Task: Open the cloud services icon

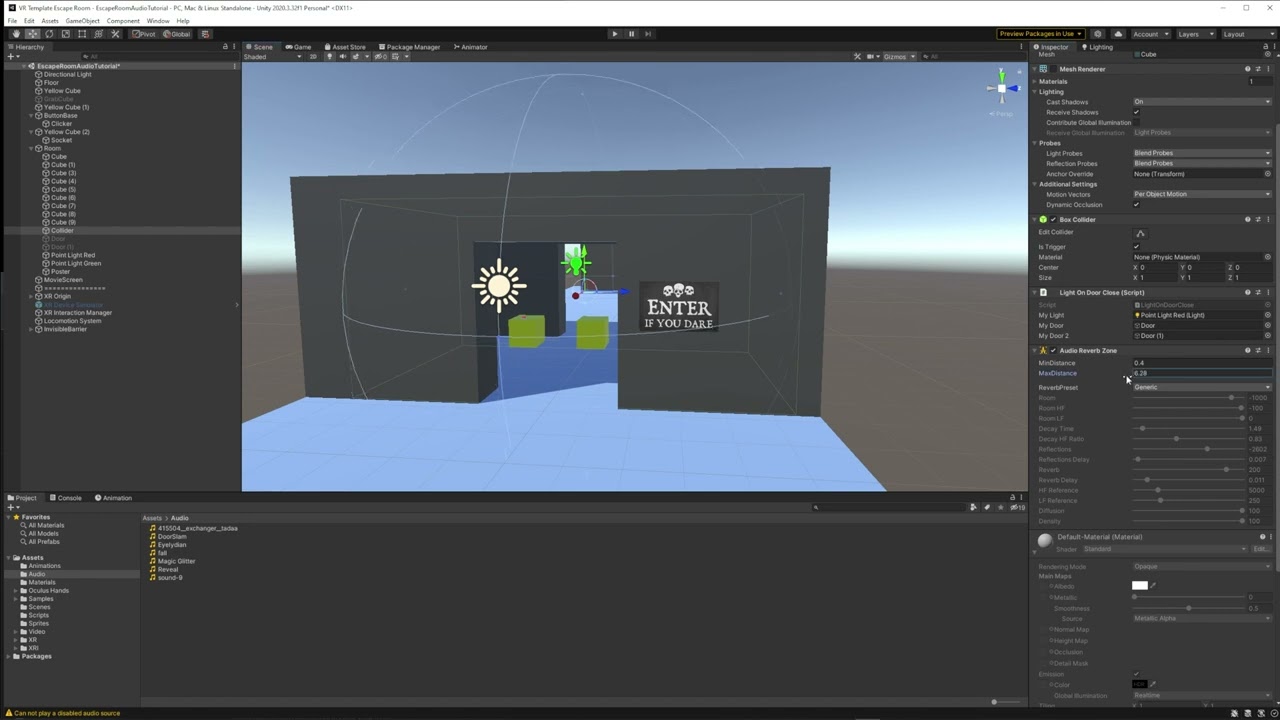Action: pyautogui.click(x=1118, y=34)
